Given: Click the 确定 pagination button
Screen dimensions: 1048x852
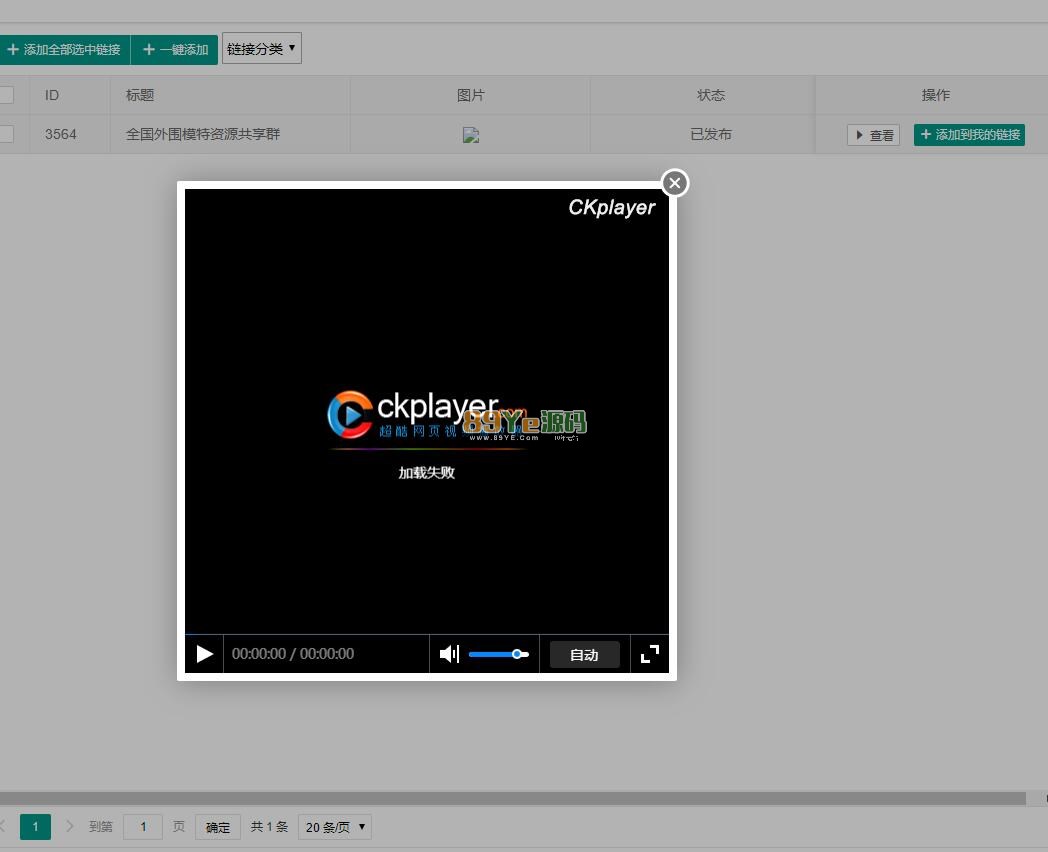Looking at the screenshot, I should 218,827.
